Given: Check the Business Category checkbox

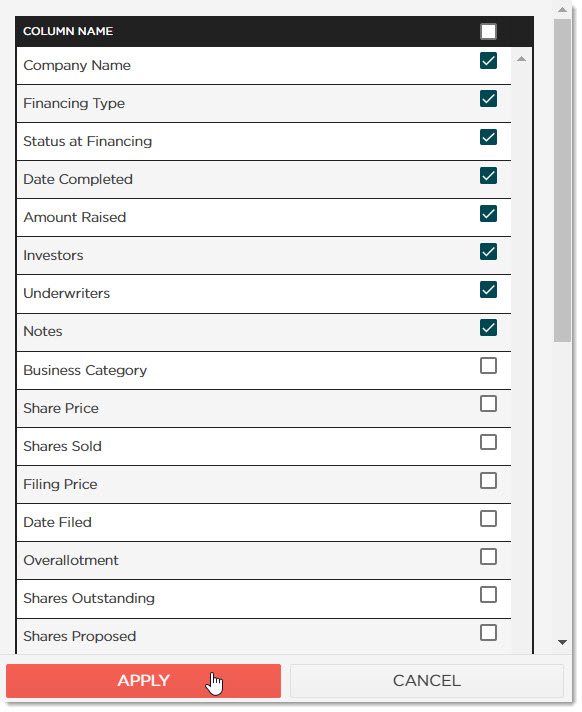Looking at the screenshot, I should coord(488,366).
